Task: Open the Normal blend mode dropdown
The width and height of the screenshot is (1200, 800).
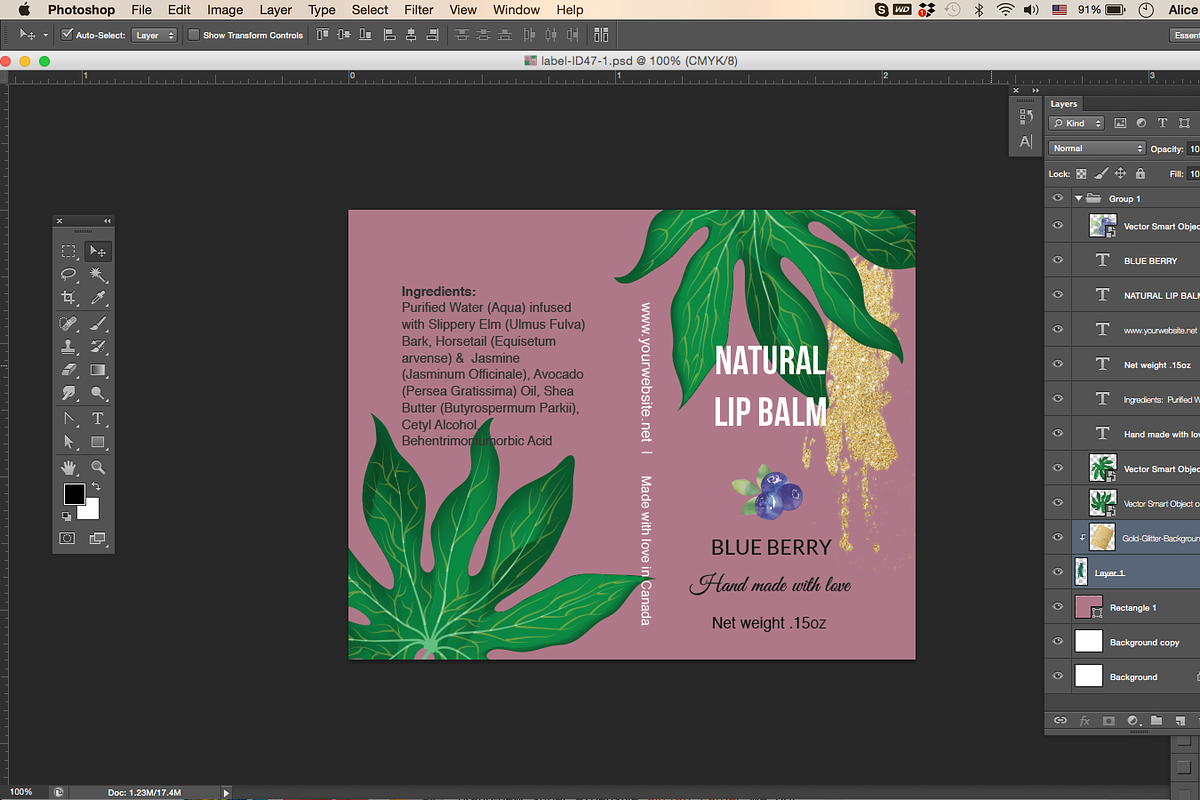Action: coord(1096,148)
